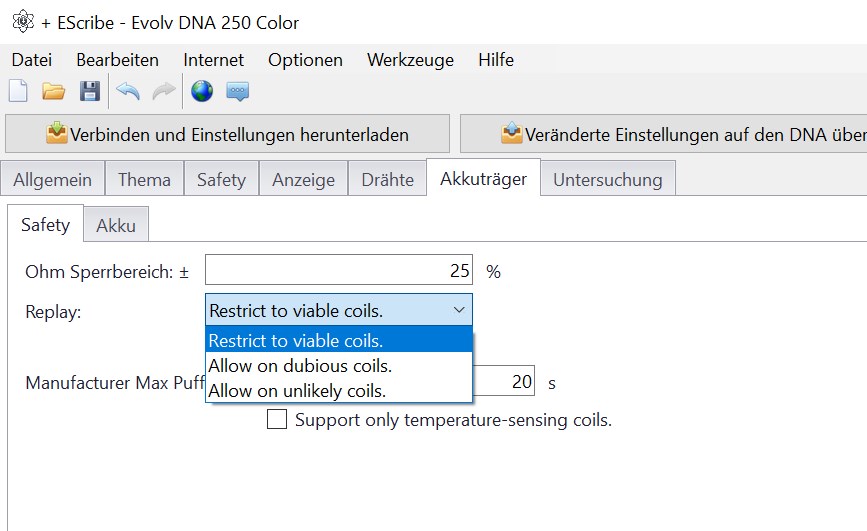
Task: Open the globe internet icon
Action: 202,92
